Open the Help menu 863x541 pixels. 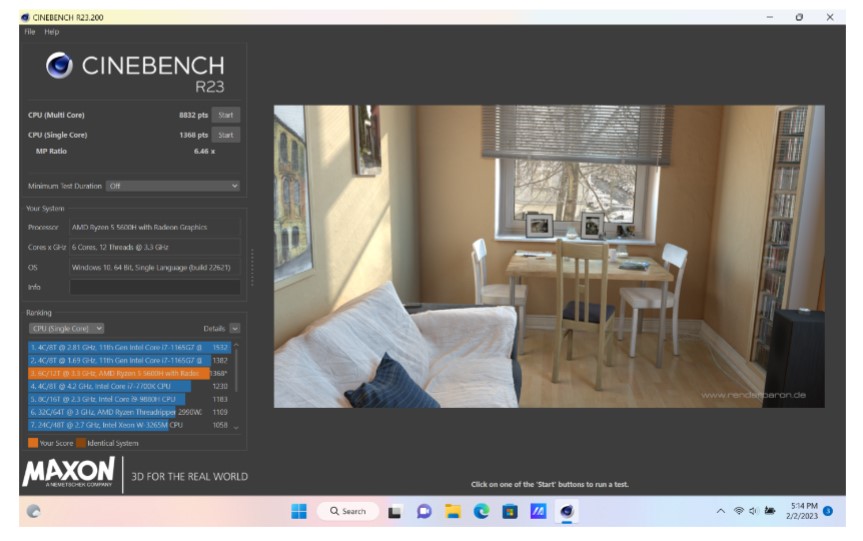coord(52,32)
